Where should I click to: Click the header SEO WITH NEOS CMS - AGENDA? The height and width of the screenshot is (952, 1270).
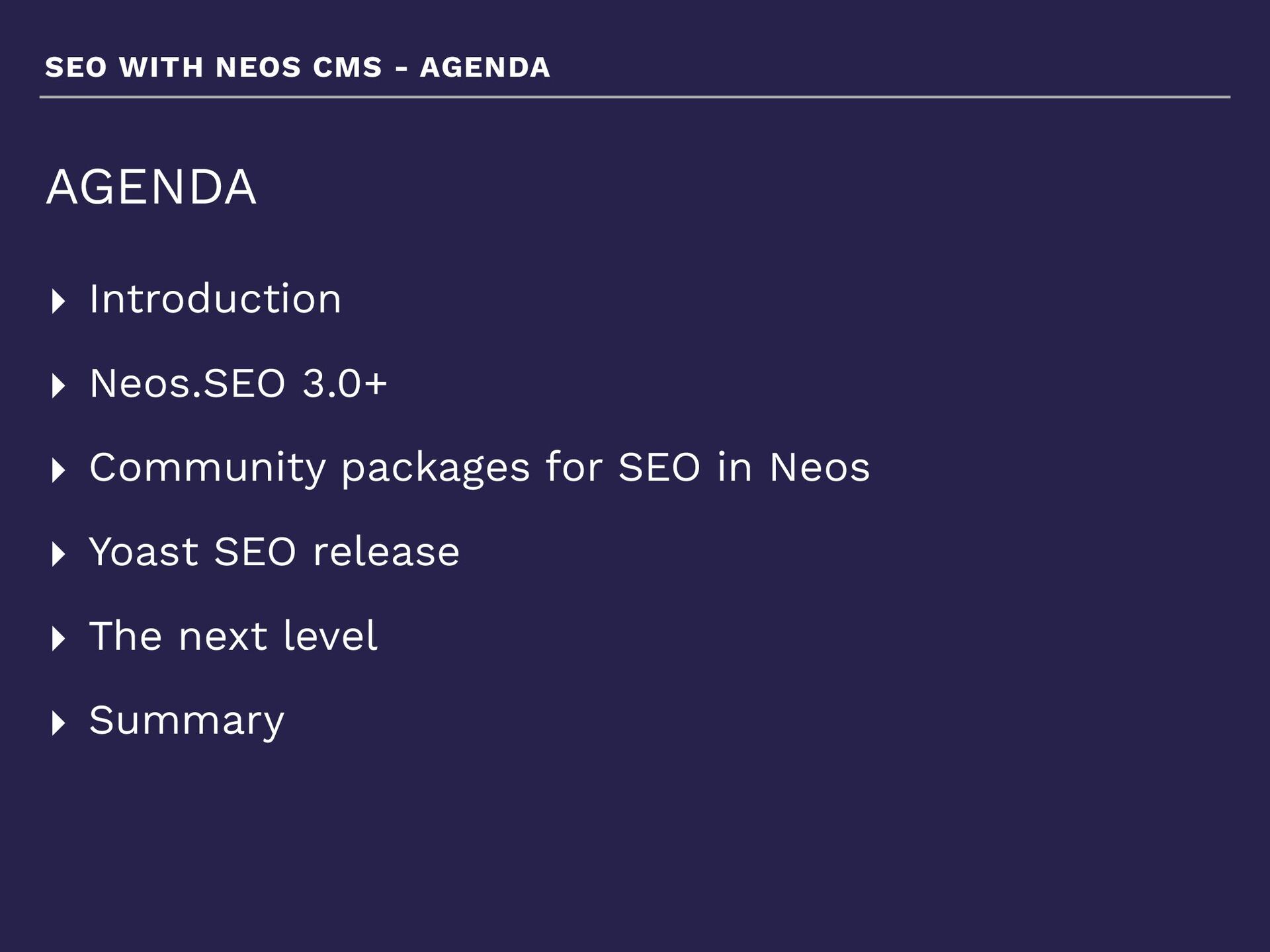tap(298, 67)
